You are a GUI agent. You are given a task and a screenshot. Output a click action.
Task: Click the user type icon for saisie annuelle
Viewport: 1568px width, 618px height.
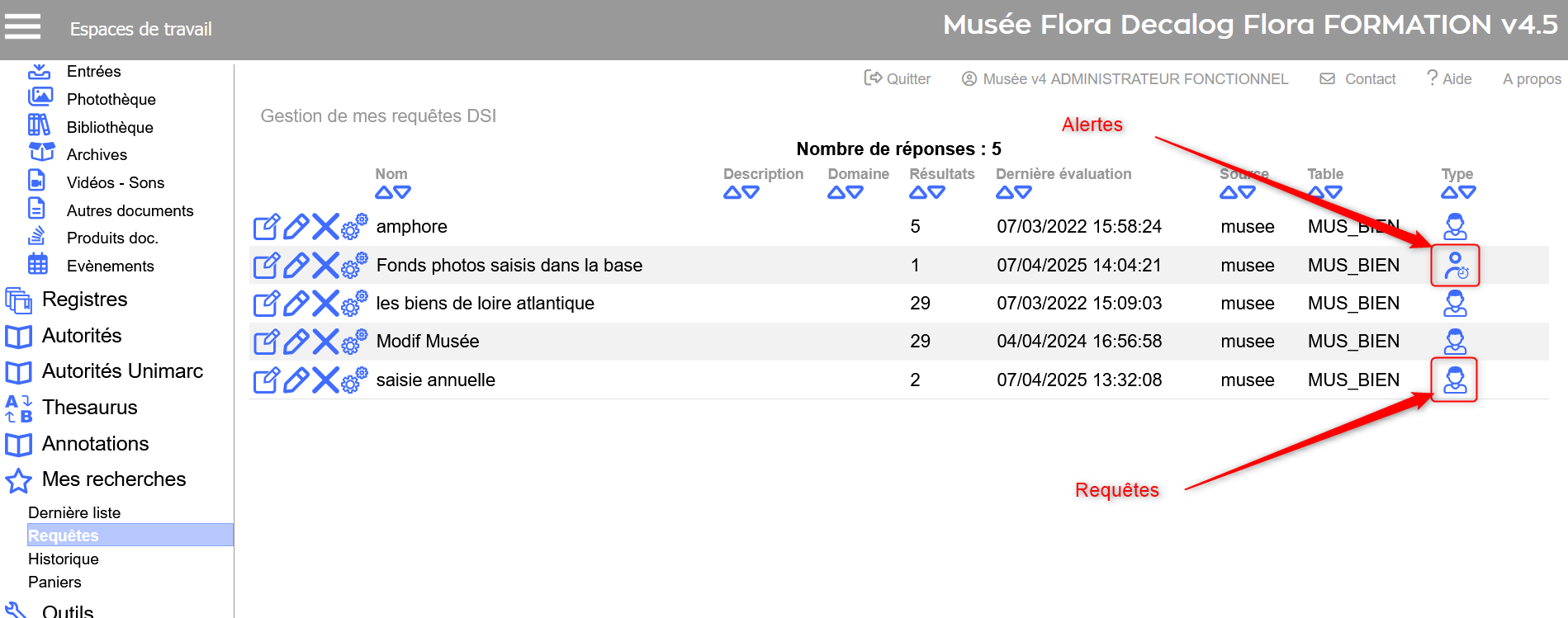pyautogui.click(x=1454, y=380)
